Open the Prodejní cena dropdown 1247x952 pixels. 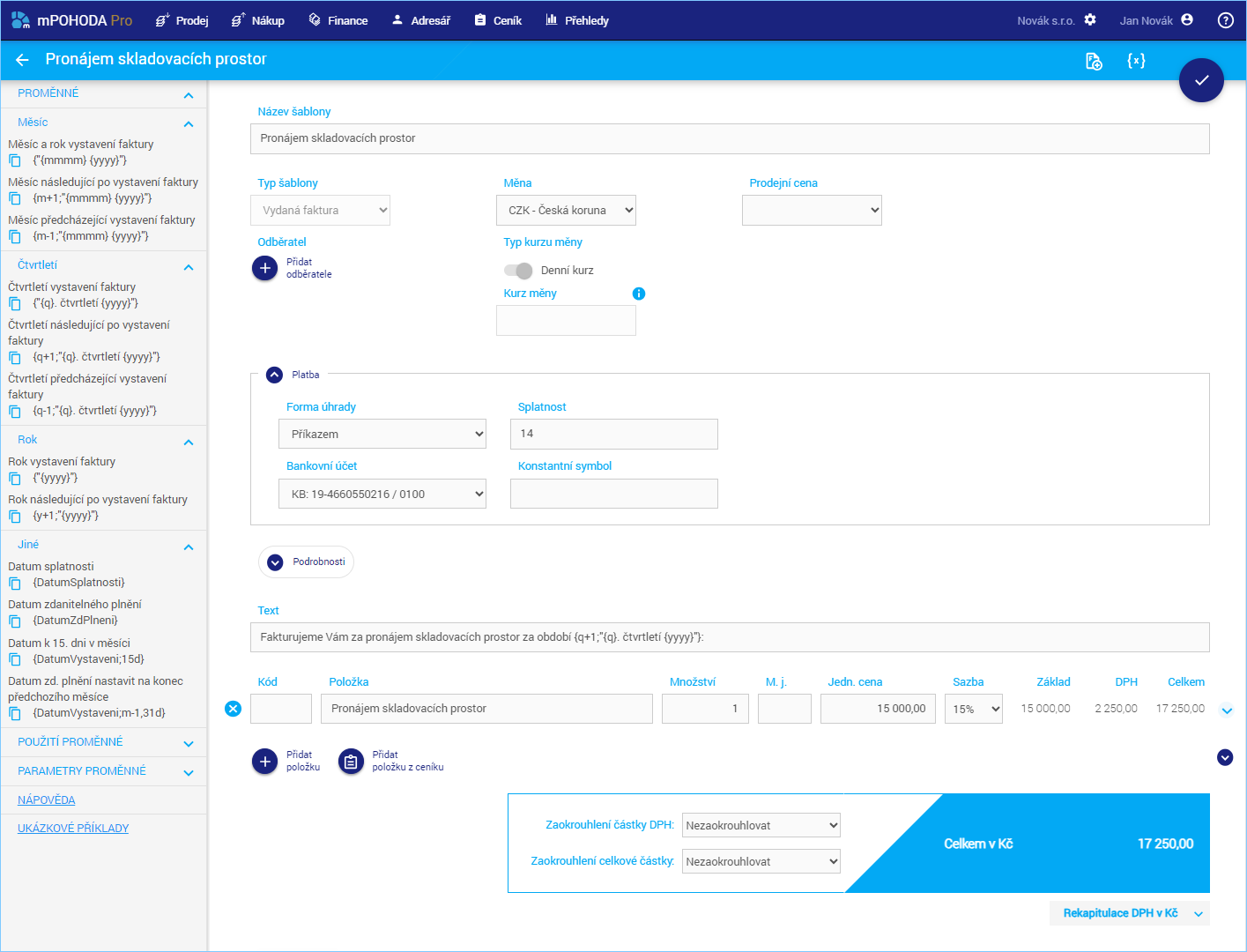coord(812,211)
